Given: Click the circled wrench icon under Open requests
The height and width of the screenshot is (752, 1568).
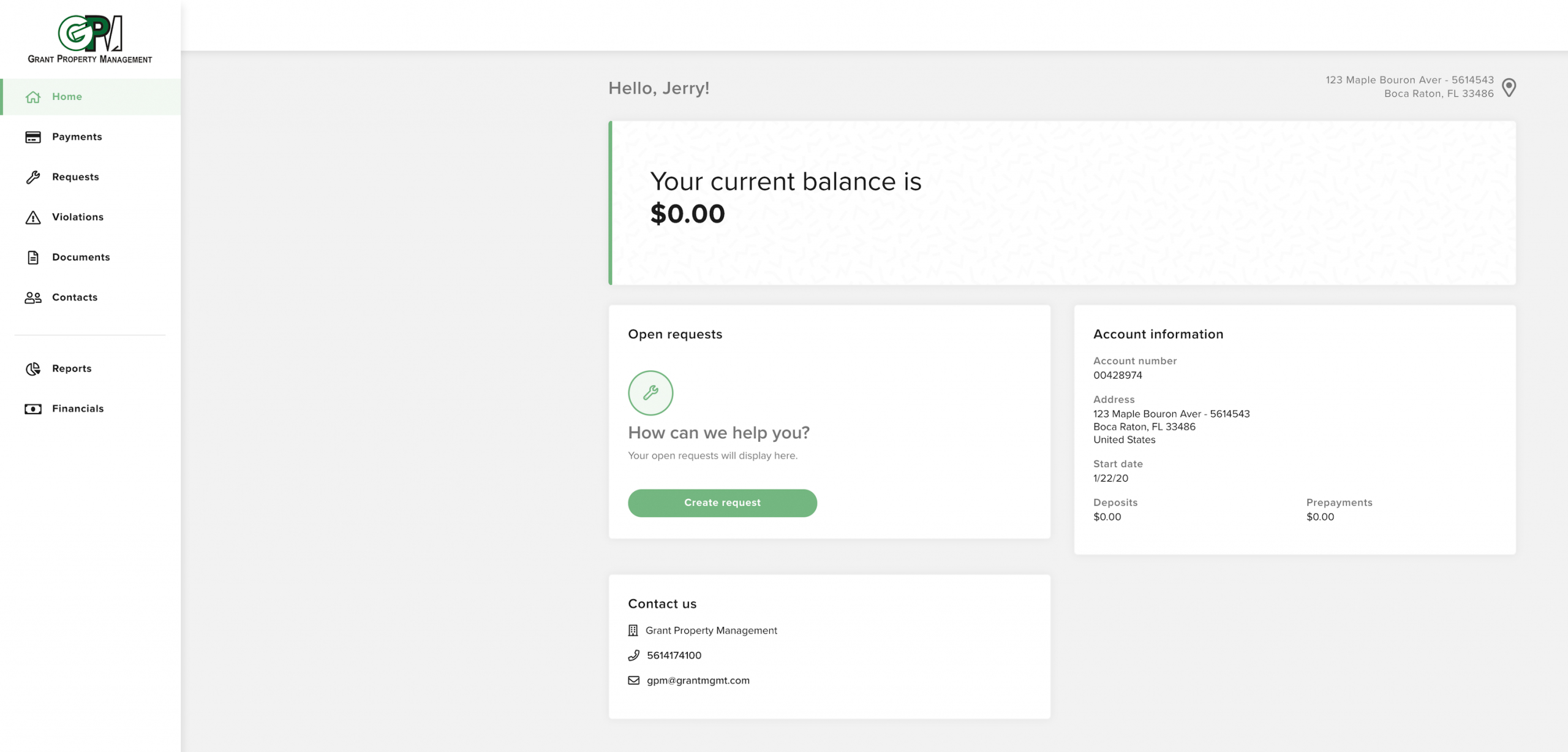Looking at the screenshot, I should pos(650,393).
